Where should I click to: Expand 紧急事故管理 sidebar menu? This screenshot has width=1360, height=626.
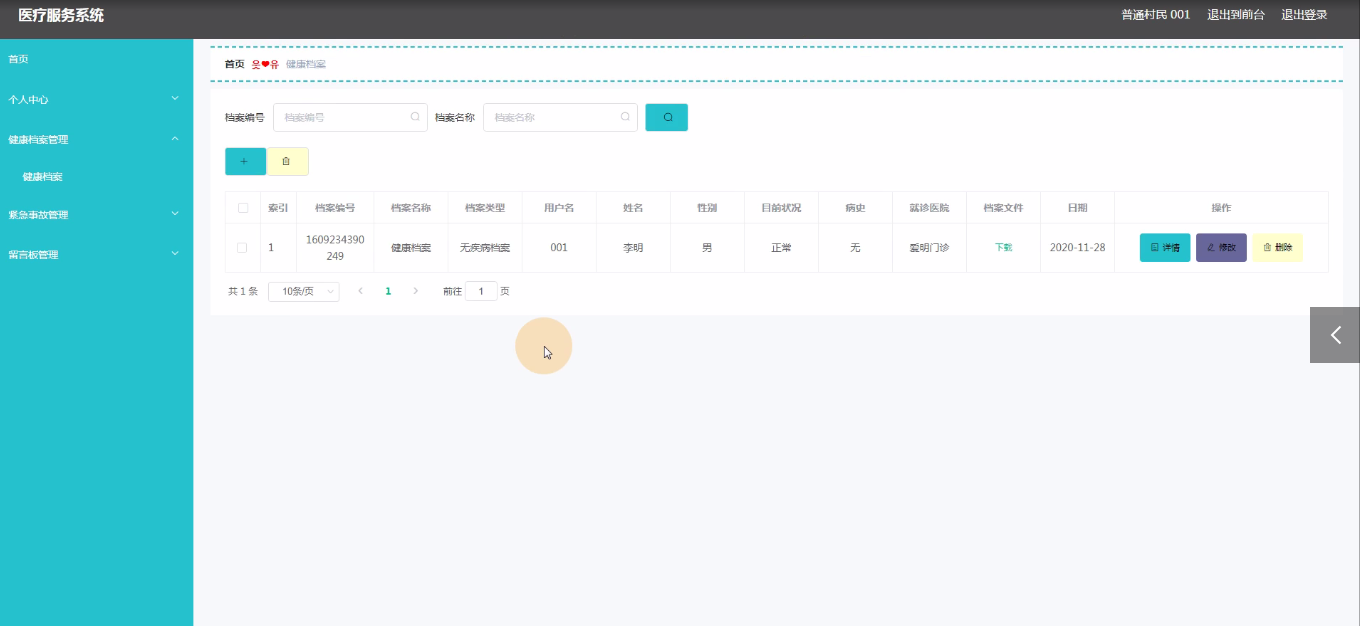[96, 214]
